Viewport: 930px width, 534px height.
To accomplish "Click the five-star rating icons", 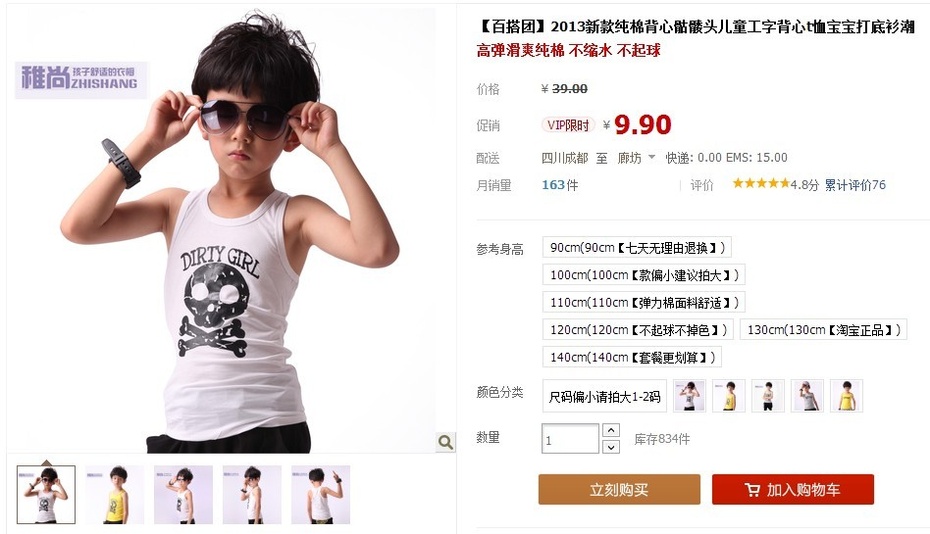I will point(760,183).
